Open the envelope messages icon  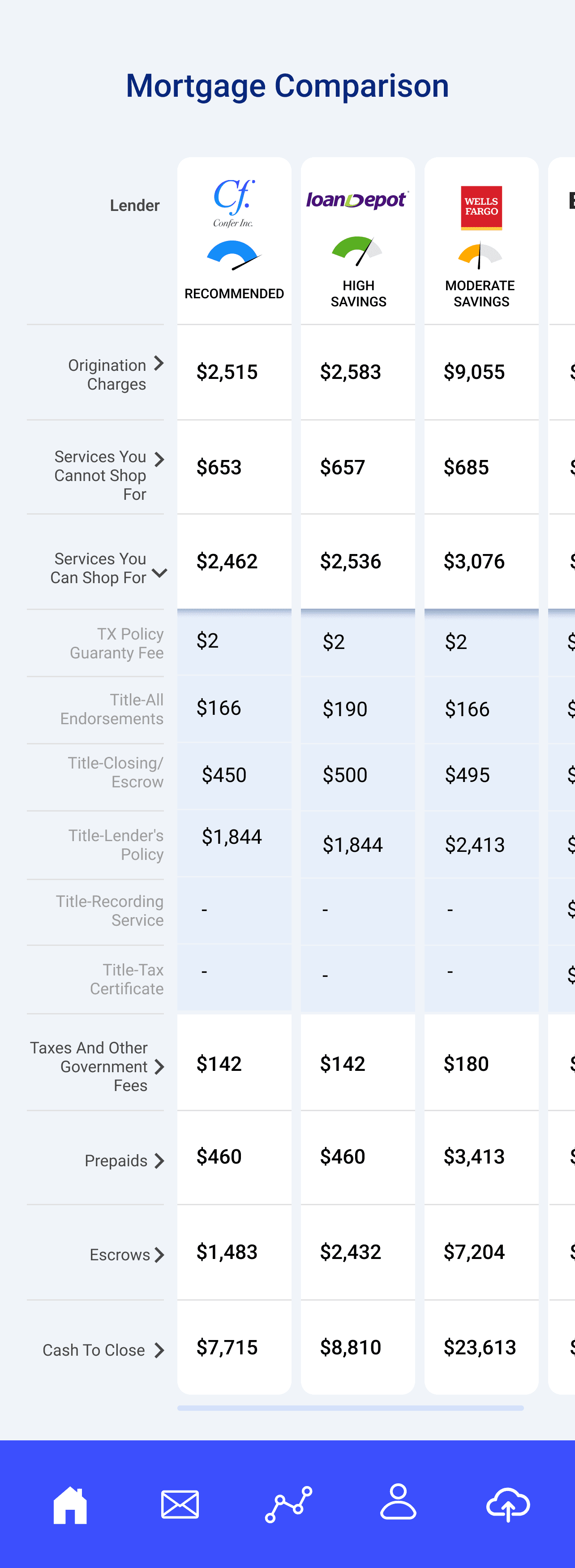click(180, 1504)
